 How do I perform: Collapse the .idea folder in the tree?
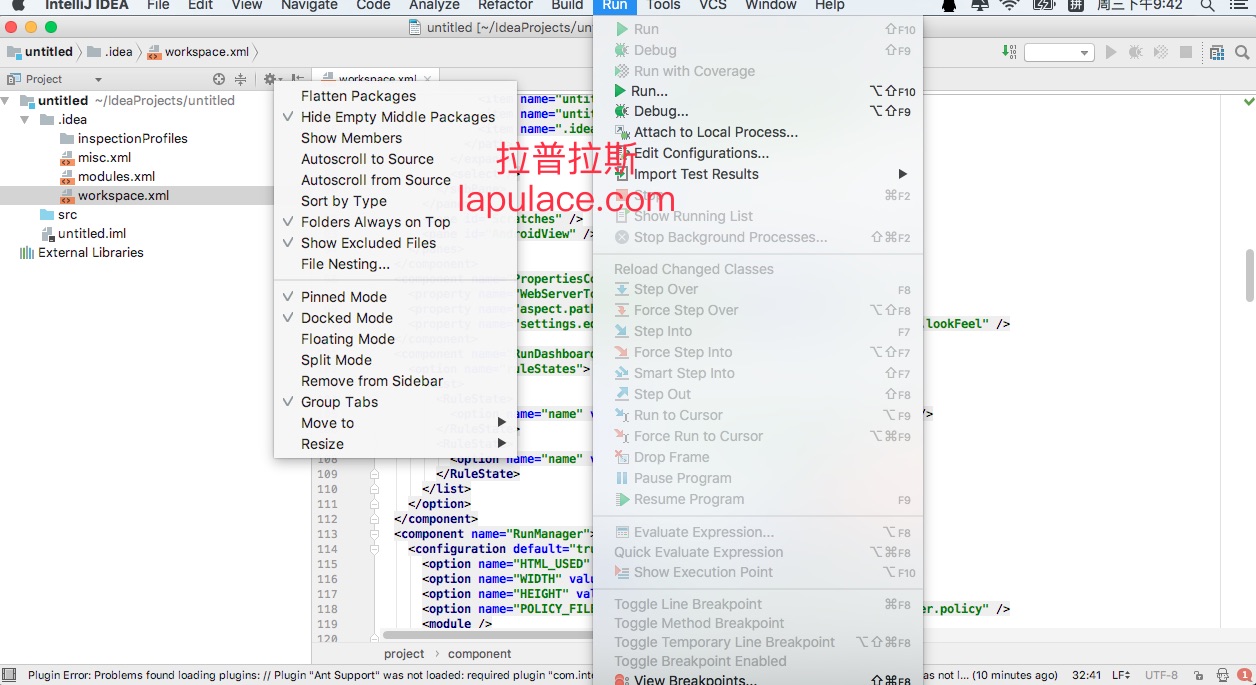click(x=26, y=119)
